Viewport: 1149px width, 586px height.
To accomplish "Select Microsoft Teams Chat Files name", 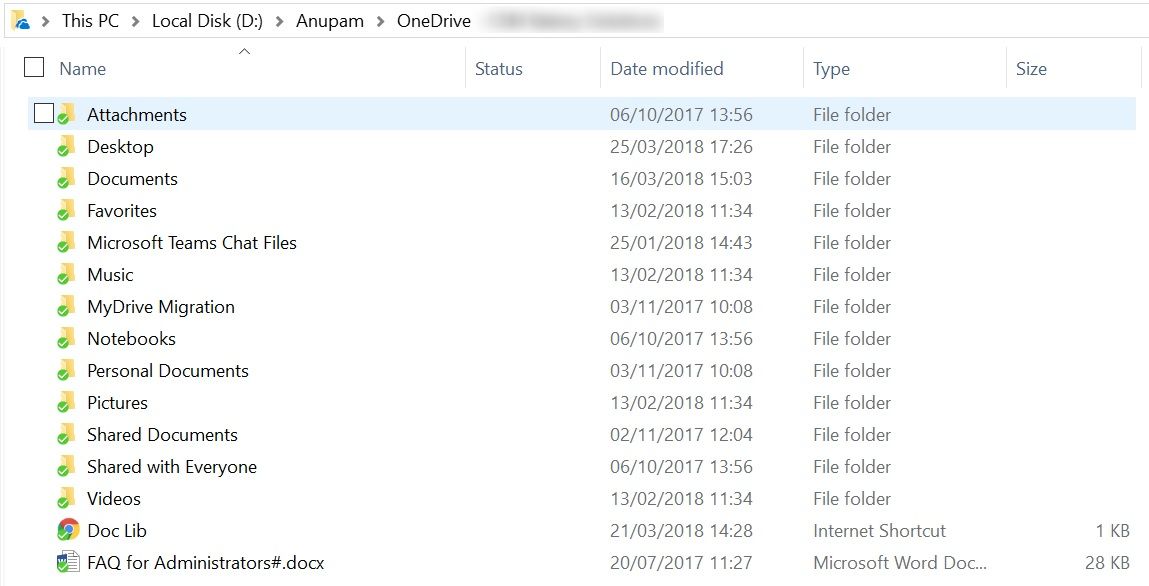I will click(192, 242).
